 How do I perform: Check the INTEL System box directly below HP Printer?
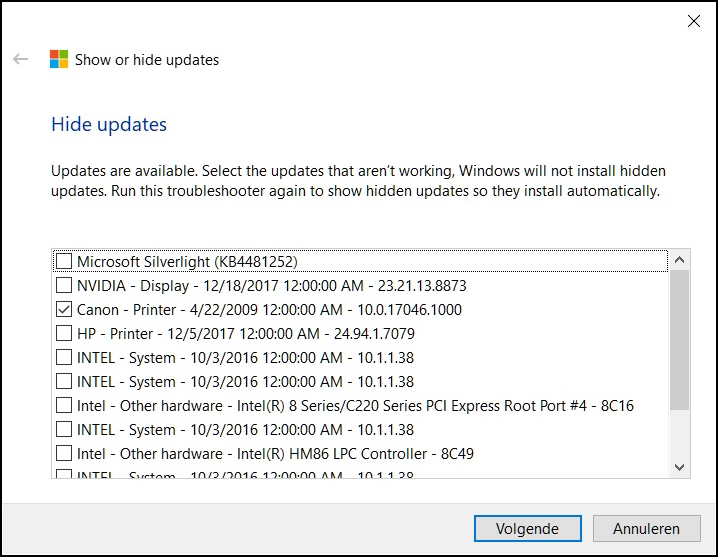click(x=64, y=357)
